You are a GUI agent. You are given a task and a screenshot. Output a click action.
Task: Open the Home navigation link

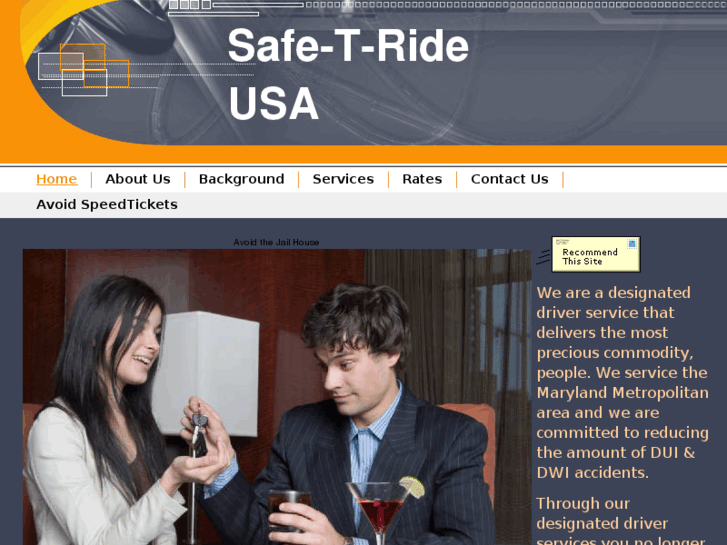[57, 179]
